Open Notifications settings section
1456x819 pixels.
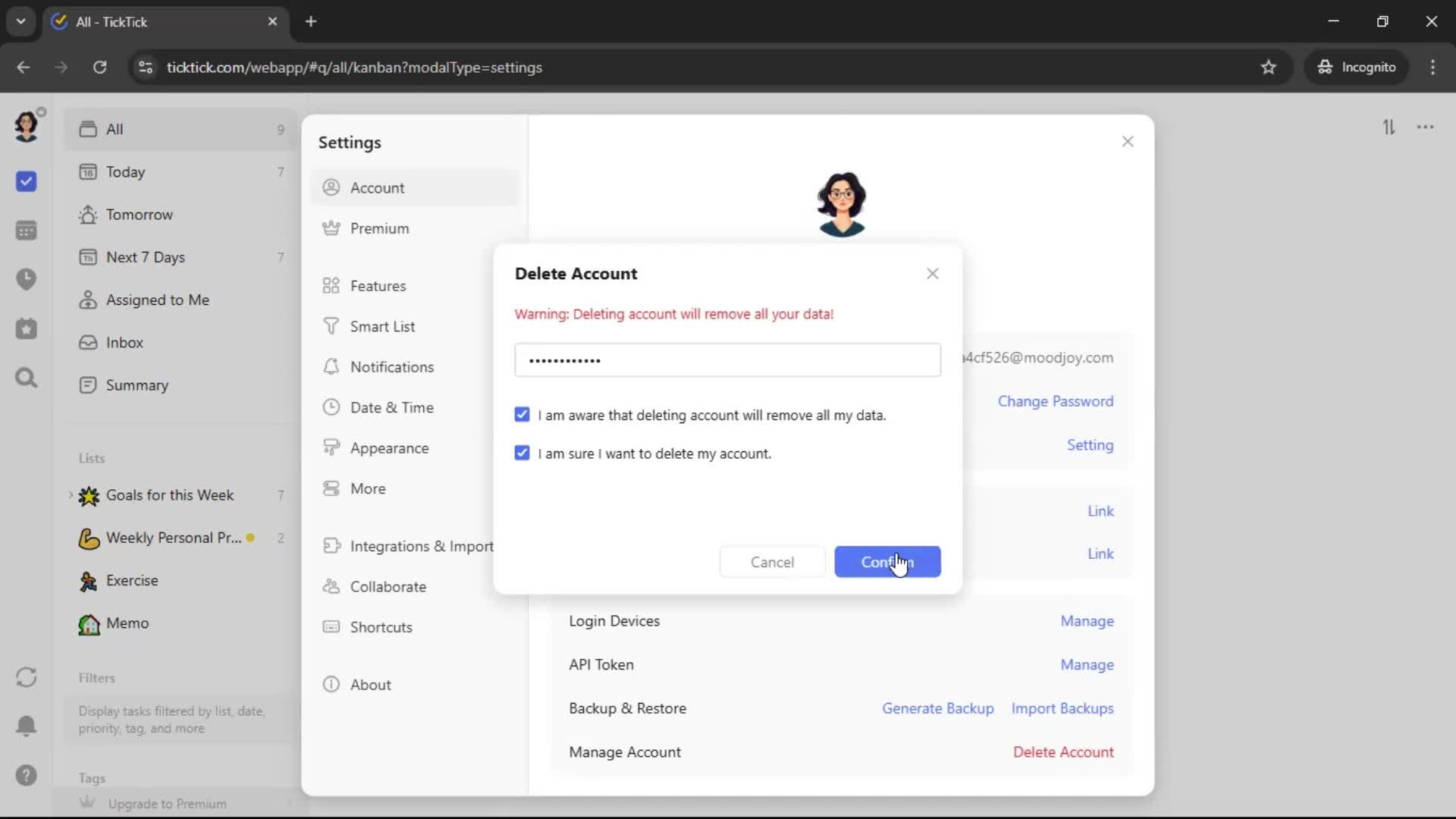[391, 367]
